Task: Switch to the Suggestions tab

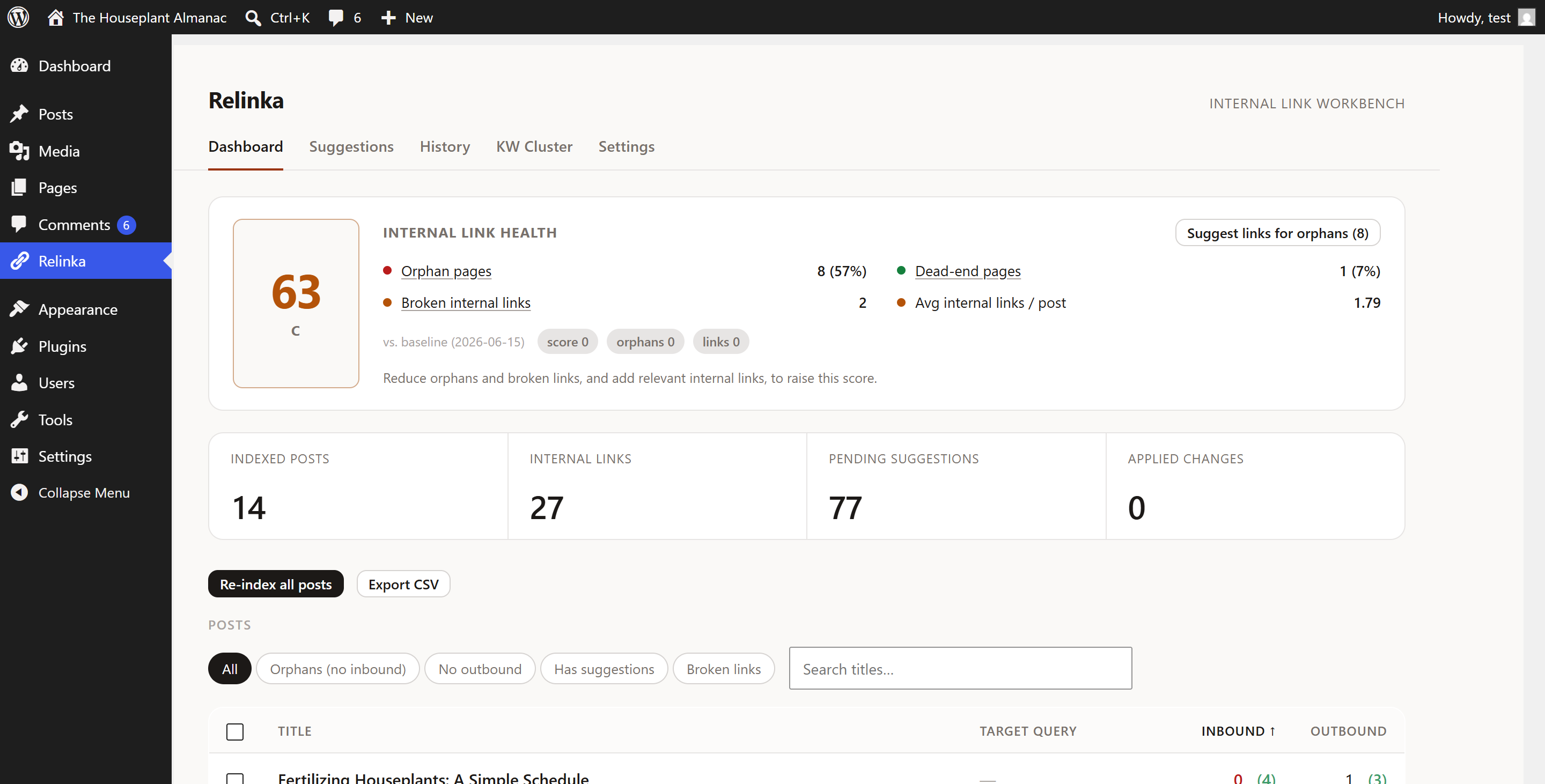Action: tap(351, 147)
